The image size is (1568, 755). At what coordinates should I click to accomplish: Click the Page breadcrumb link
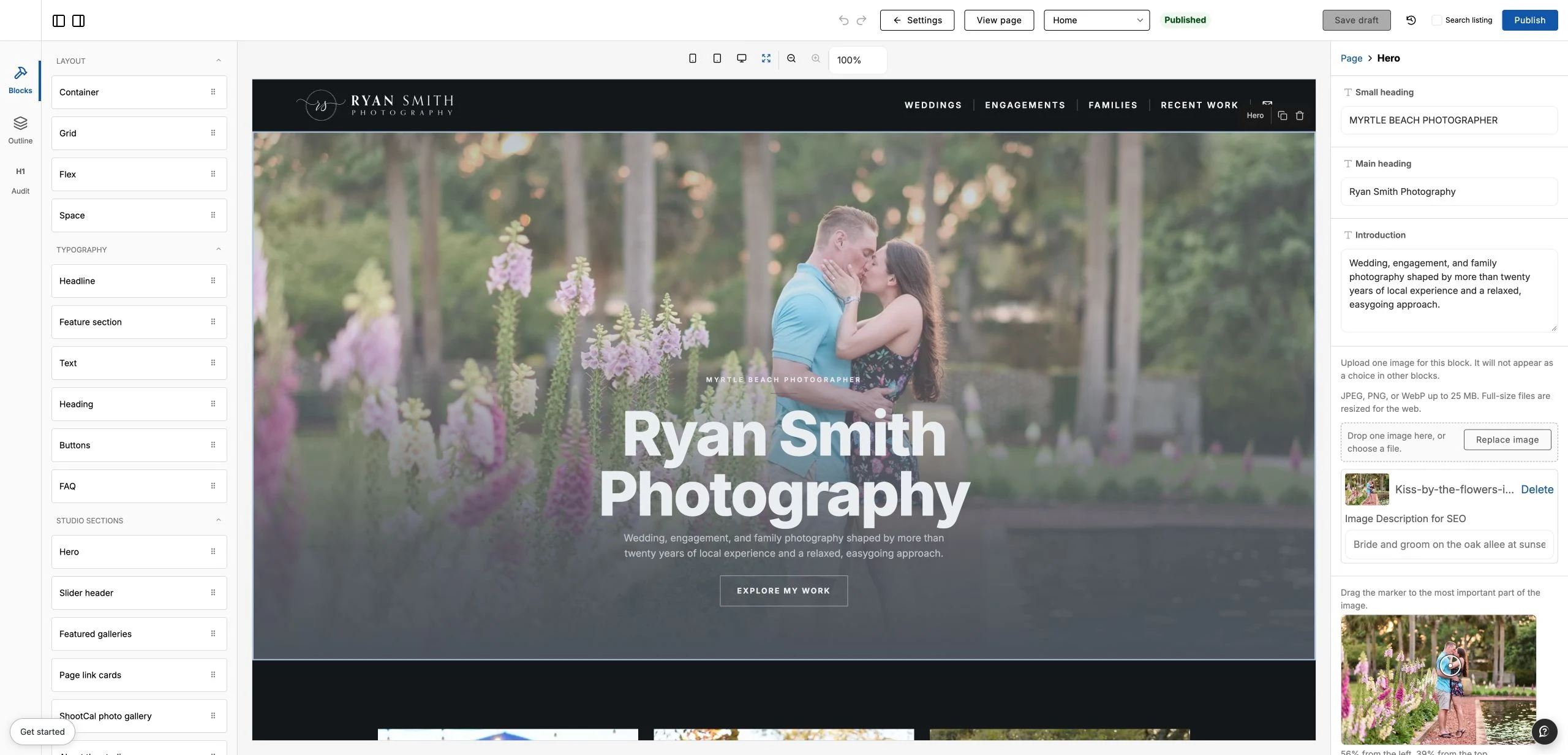[1351, 58]
